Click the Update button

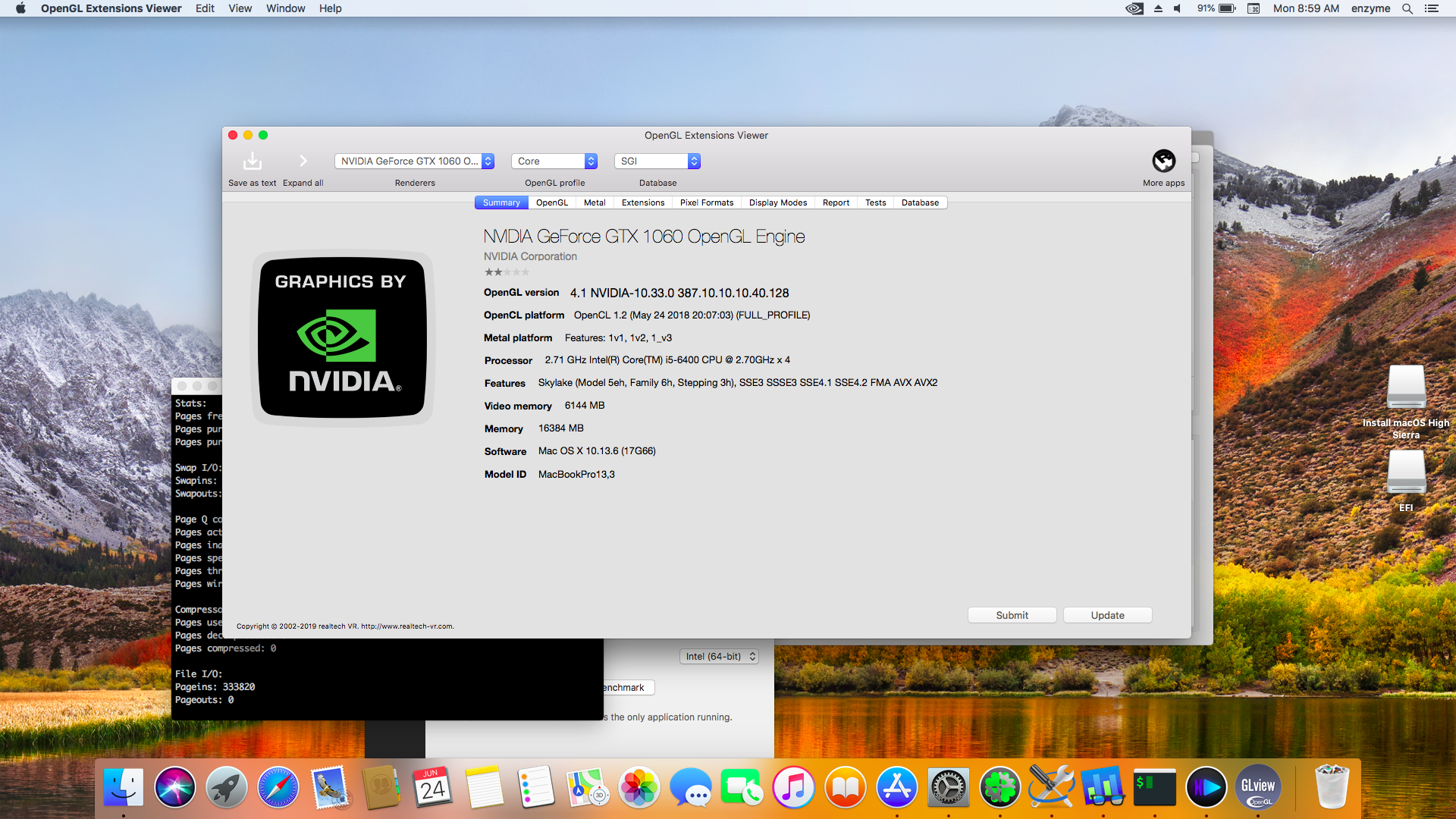point(1107,615)
